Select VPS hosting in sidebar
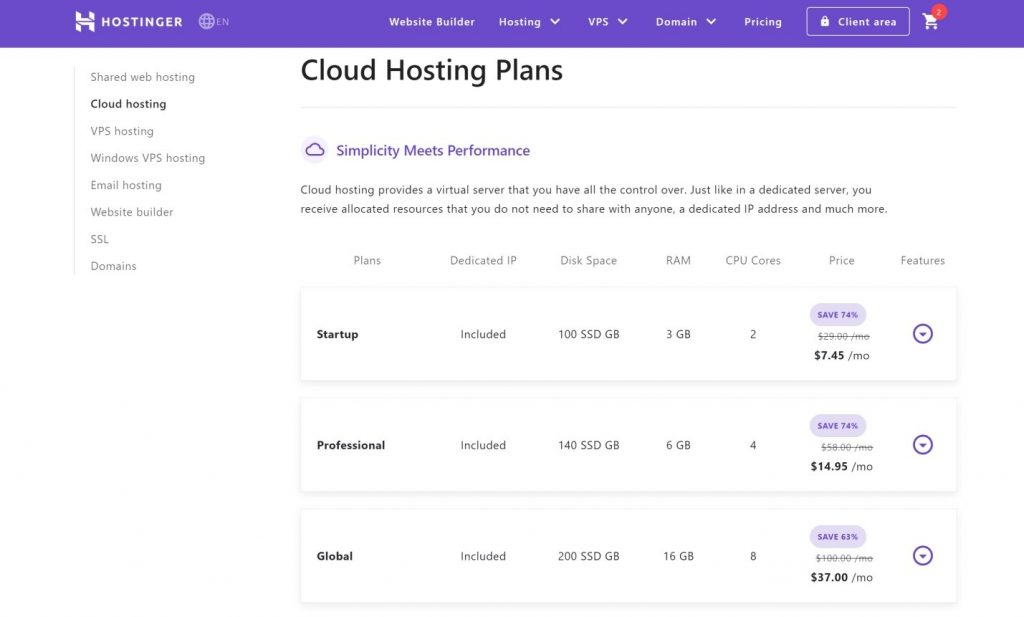The height and width of the screenshot is (617, 1024). (x=122, y=131)
